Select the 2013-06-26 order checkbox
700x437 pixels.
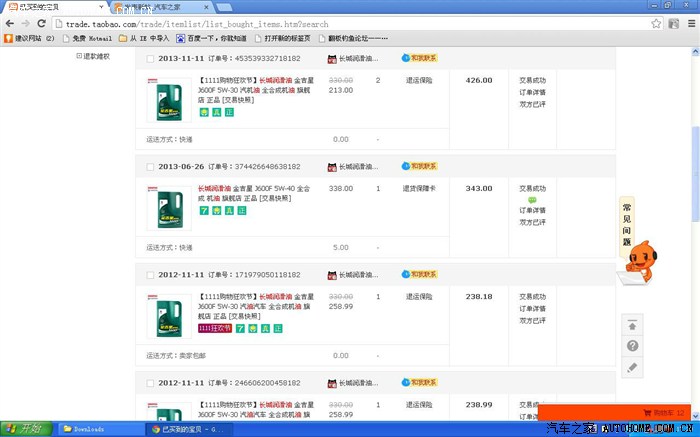150,167
